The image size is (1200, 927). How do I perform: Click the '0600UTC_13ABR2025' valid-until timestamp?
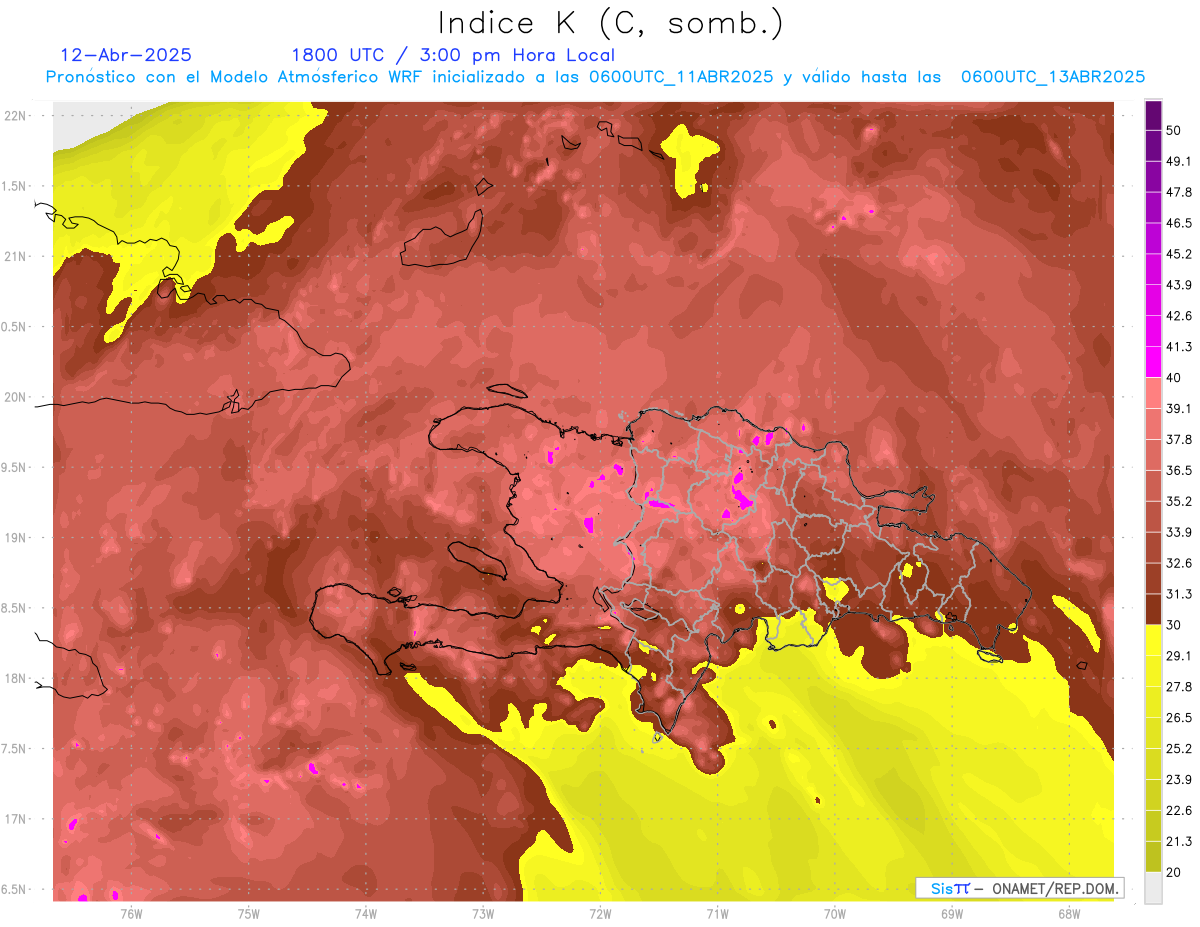click(1053, 76)
